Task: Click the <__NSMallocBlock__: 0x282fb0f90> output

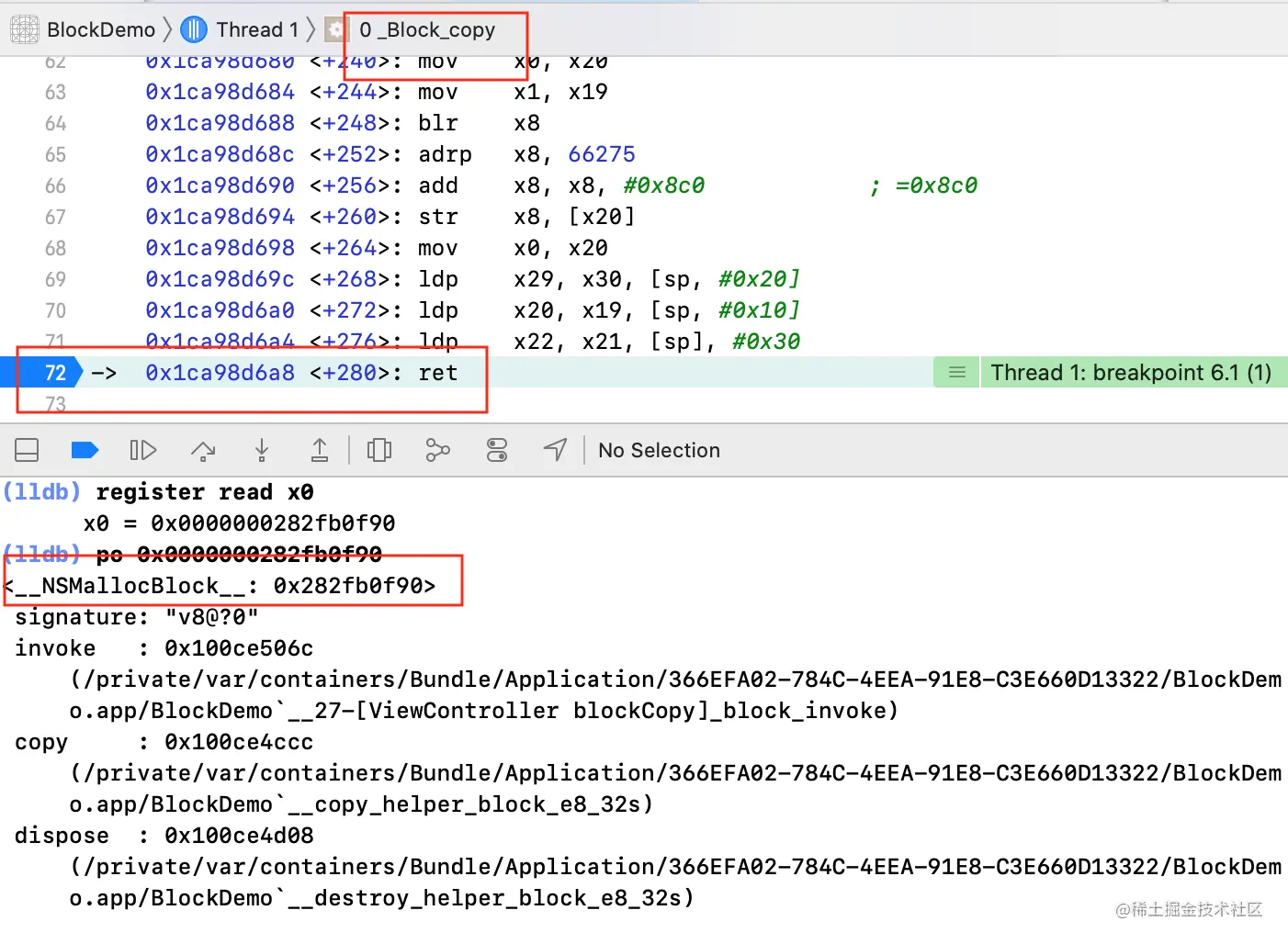Action: pos(220,586)
